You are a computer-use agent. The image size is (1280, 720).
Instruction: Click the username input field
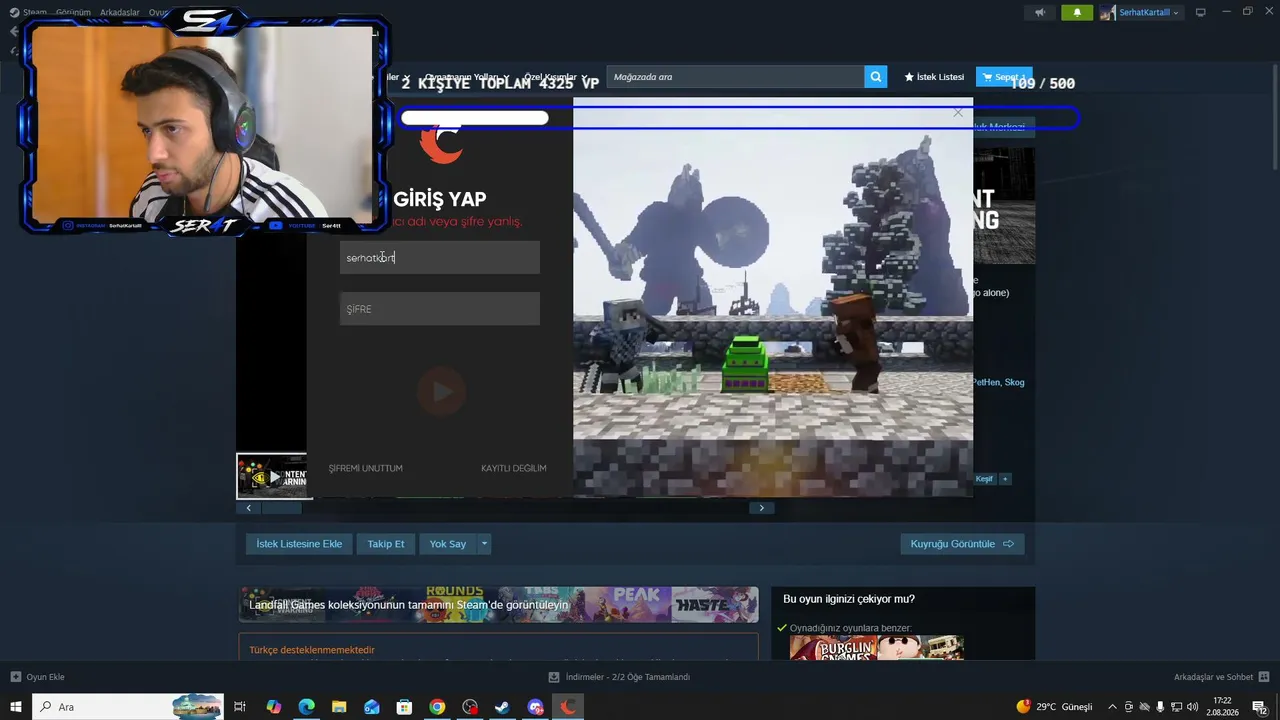tap(440, 257)
